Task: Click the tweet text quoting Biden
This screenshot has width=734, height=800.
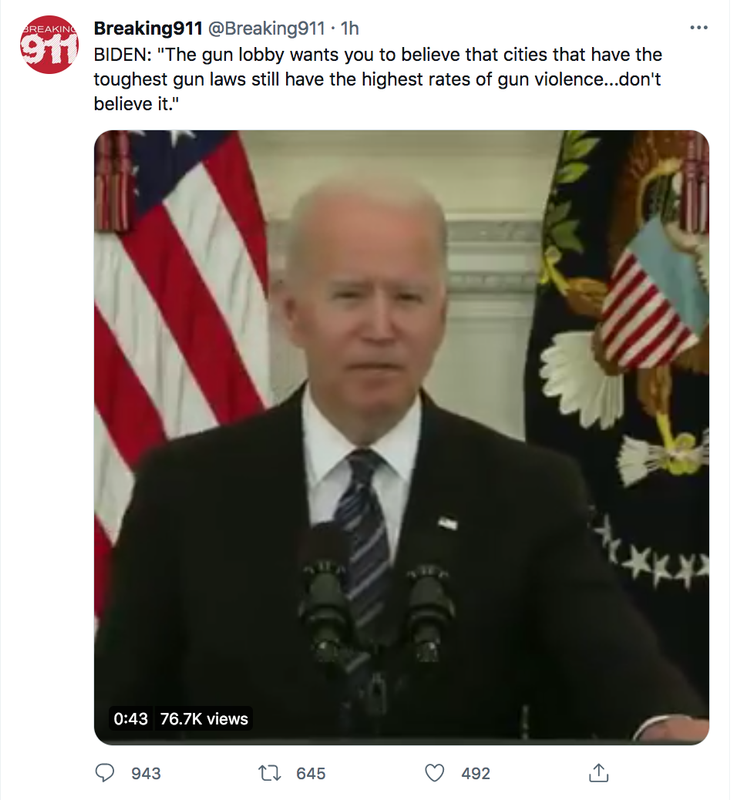Action: pos(378,79)
